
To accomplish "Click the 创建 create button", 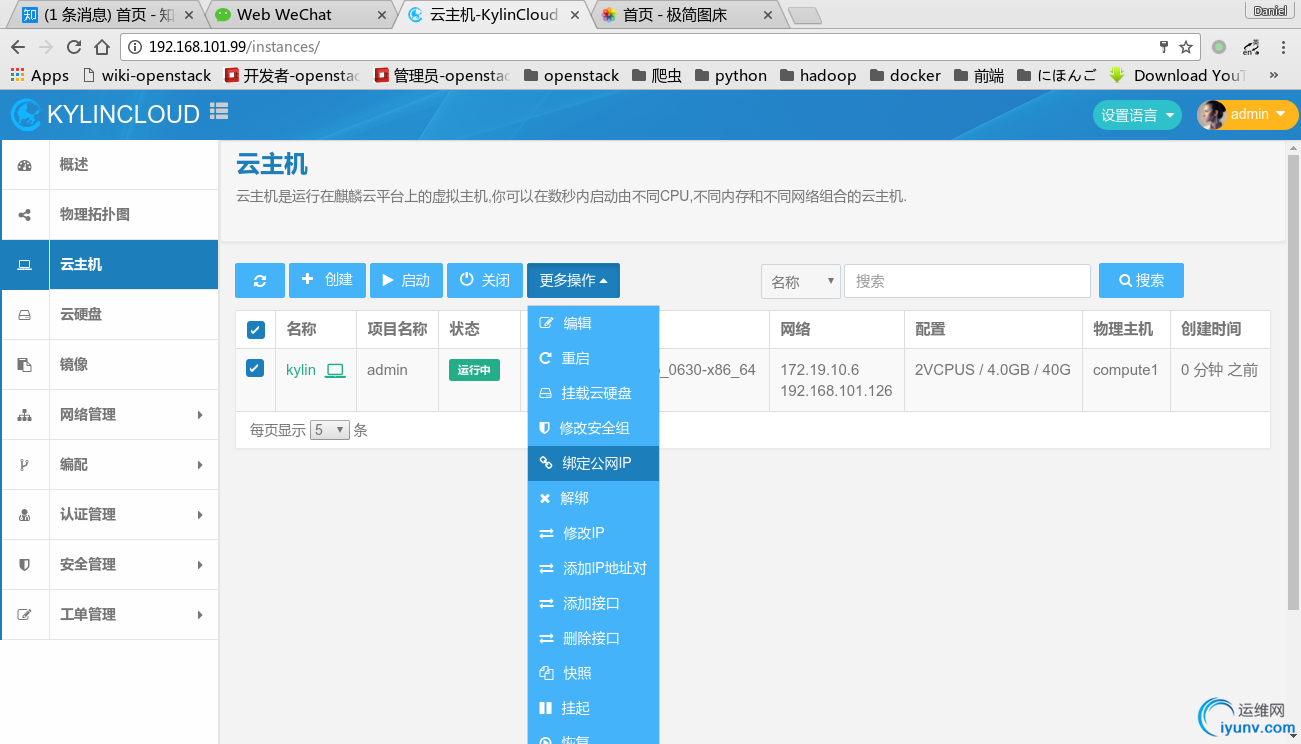I will 327,281.
